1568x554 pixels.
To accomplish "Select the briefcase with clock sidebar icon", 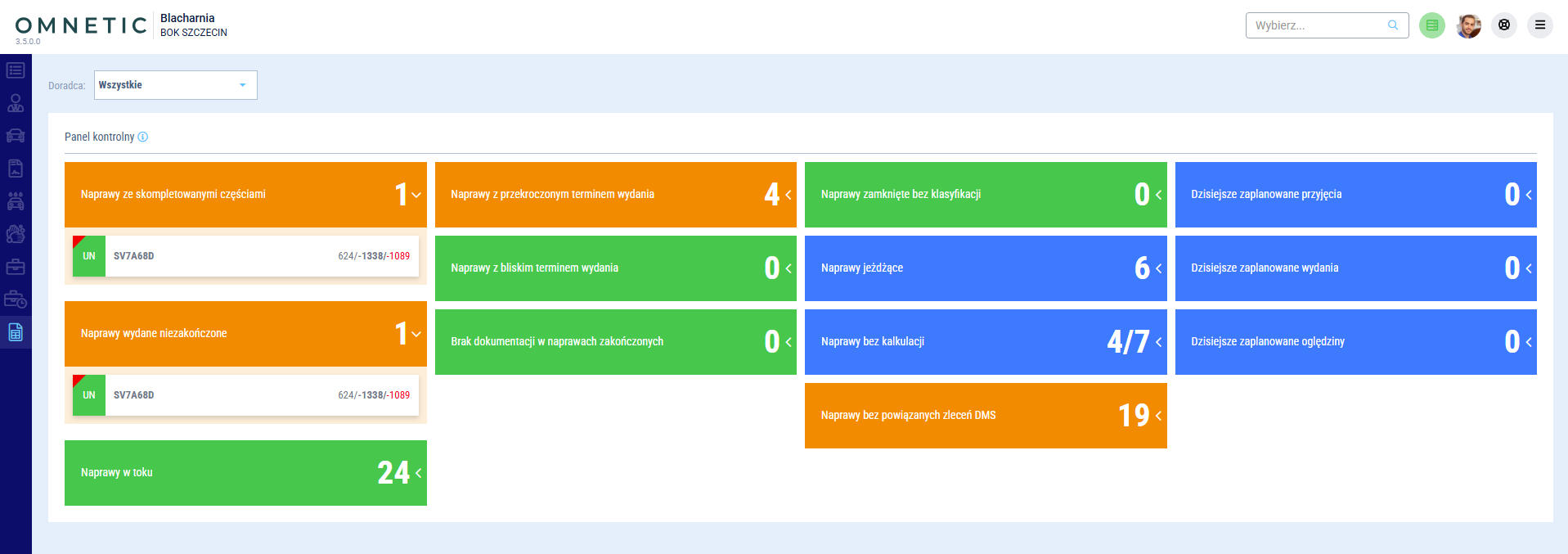I will pyautogui.click(x=16, y=300).
